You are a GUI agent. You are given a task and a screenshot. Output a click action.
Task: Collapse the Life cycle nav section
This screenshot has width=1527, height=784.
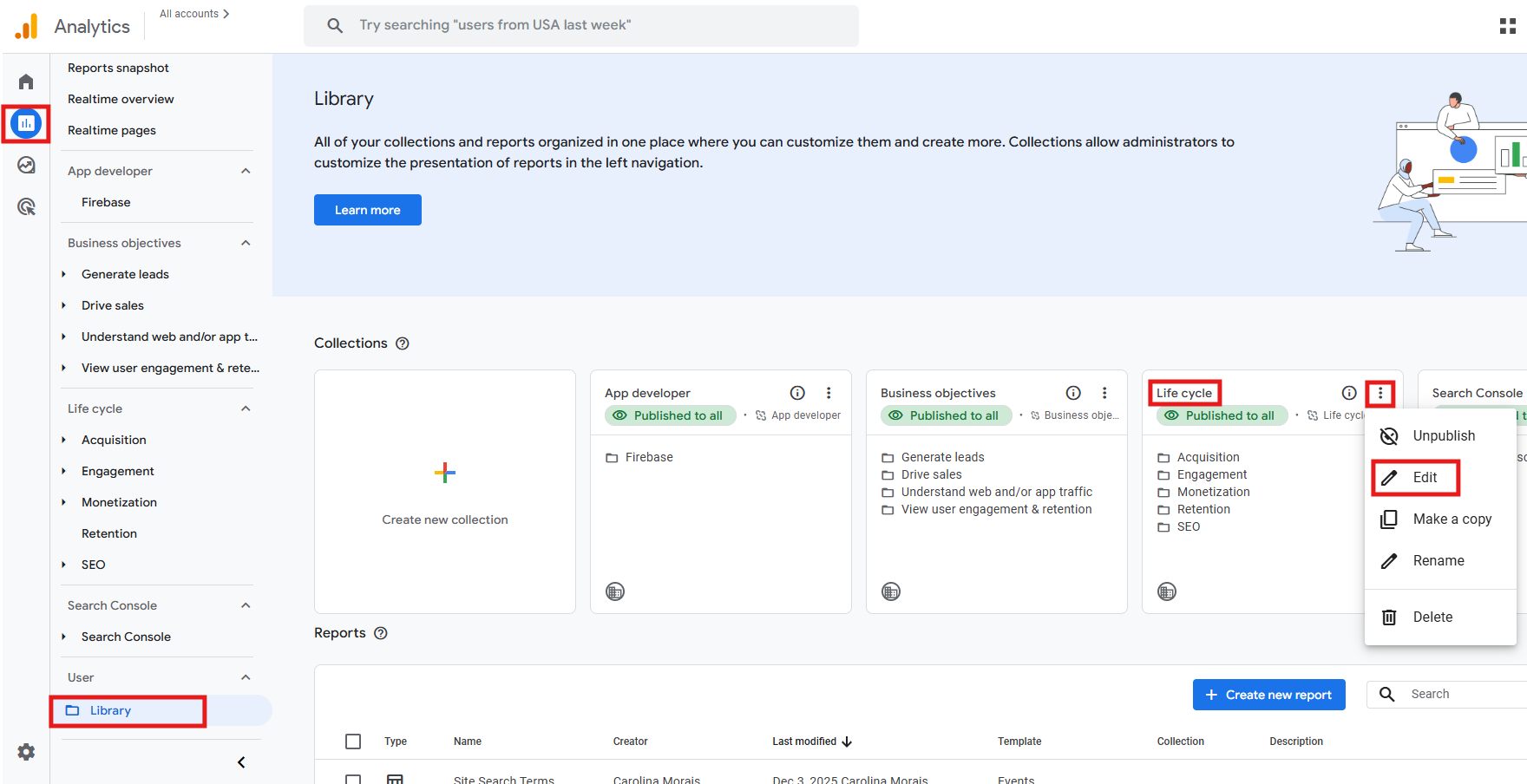pos(246,408)
